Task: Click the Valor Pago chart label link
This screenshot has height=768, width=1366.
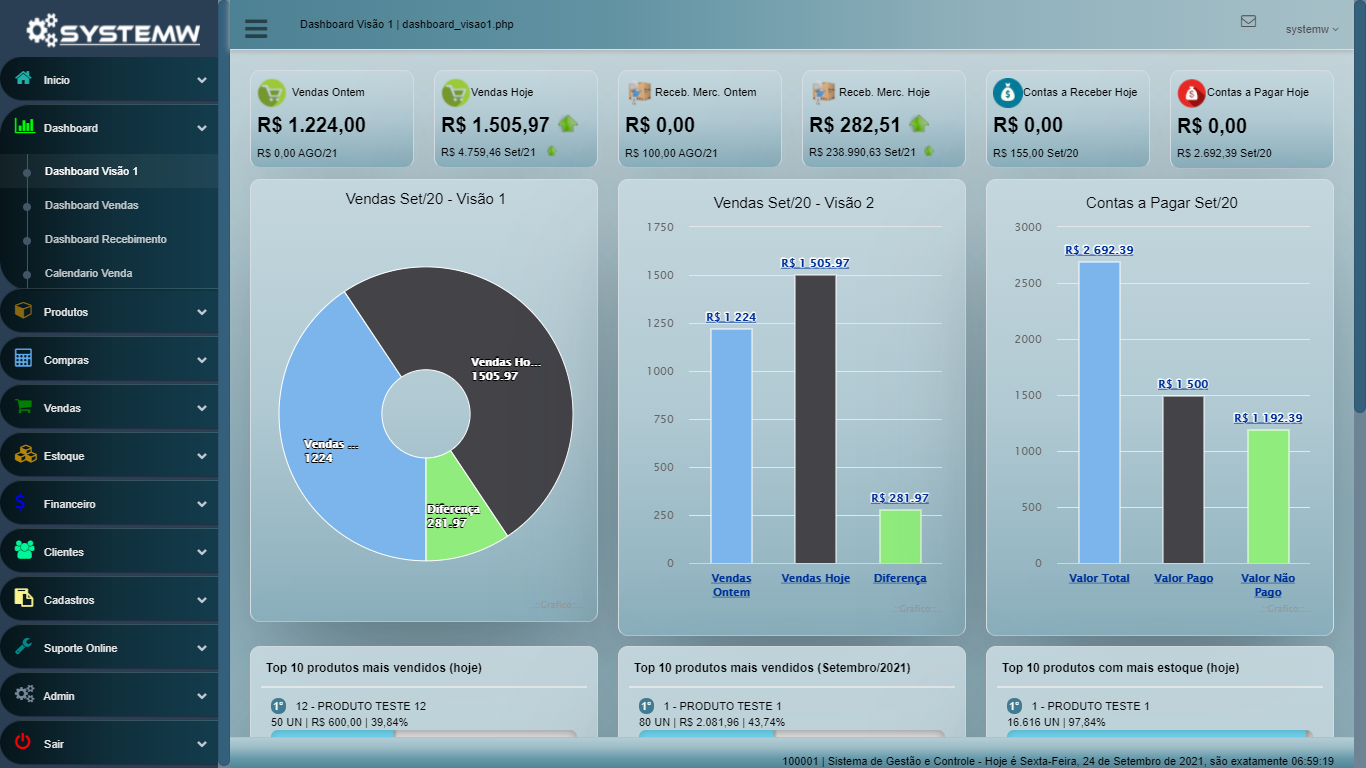Action: click(1183, 578)
